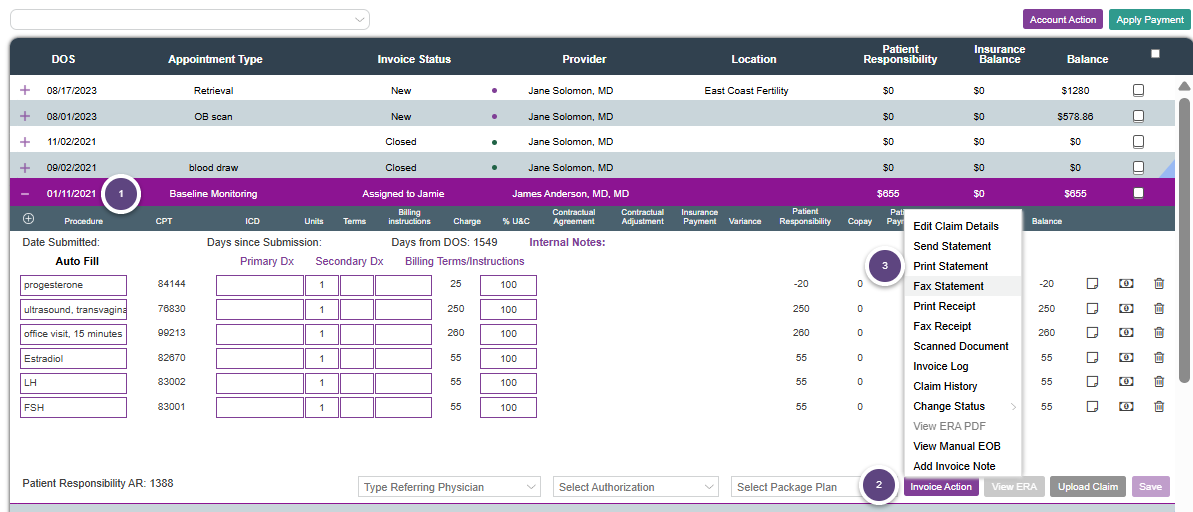Tick the checkbox on the OB scan row
Viewport: 1193px width, 512px height.
click(1138, 116)
